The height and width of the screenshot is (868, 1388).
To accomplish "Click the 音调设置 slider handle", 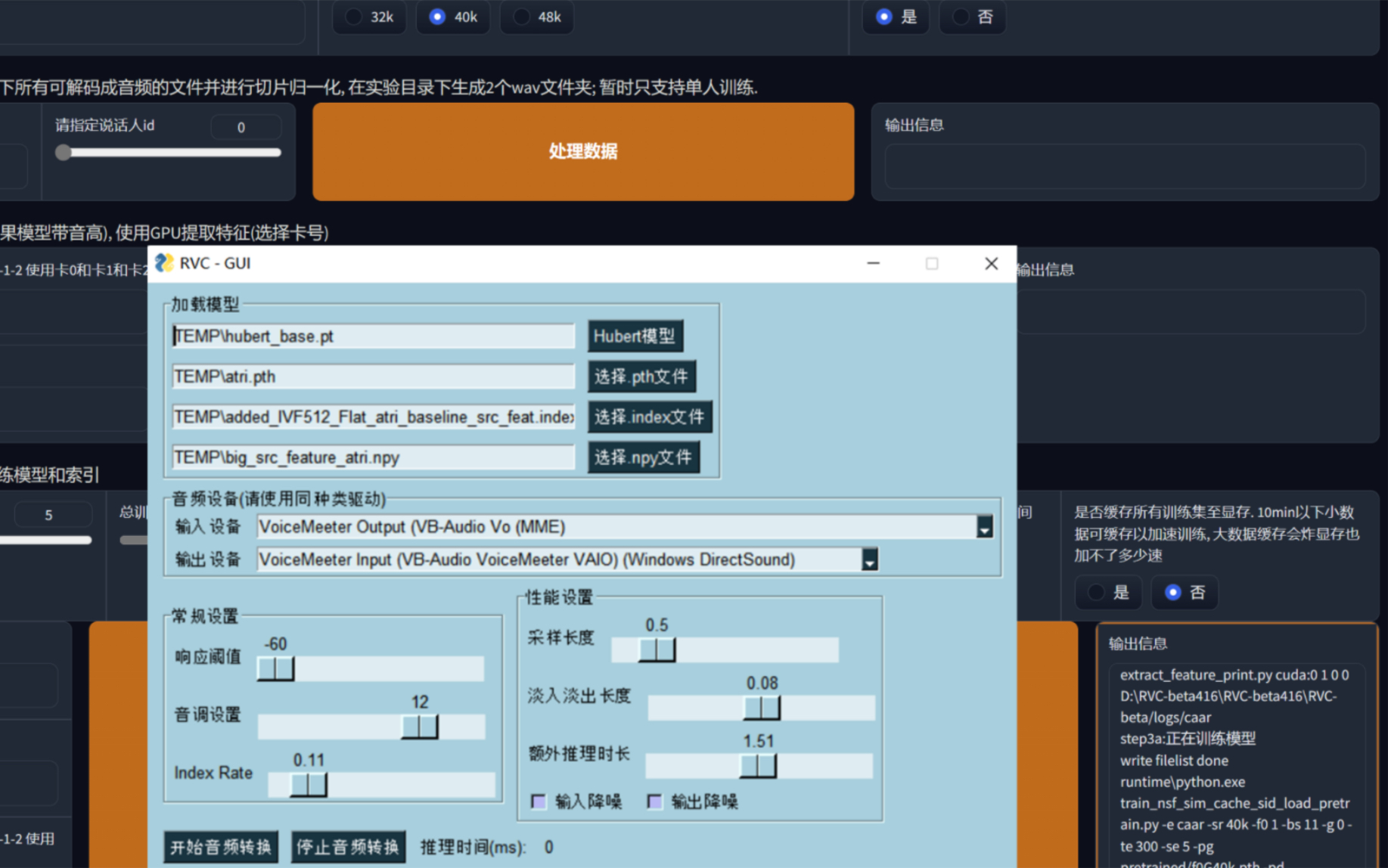I will click(419, 727).
